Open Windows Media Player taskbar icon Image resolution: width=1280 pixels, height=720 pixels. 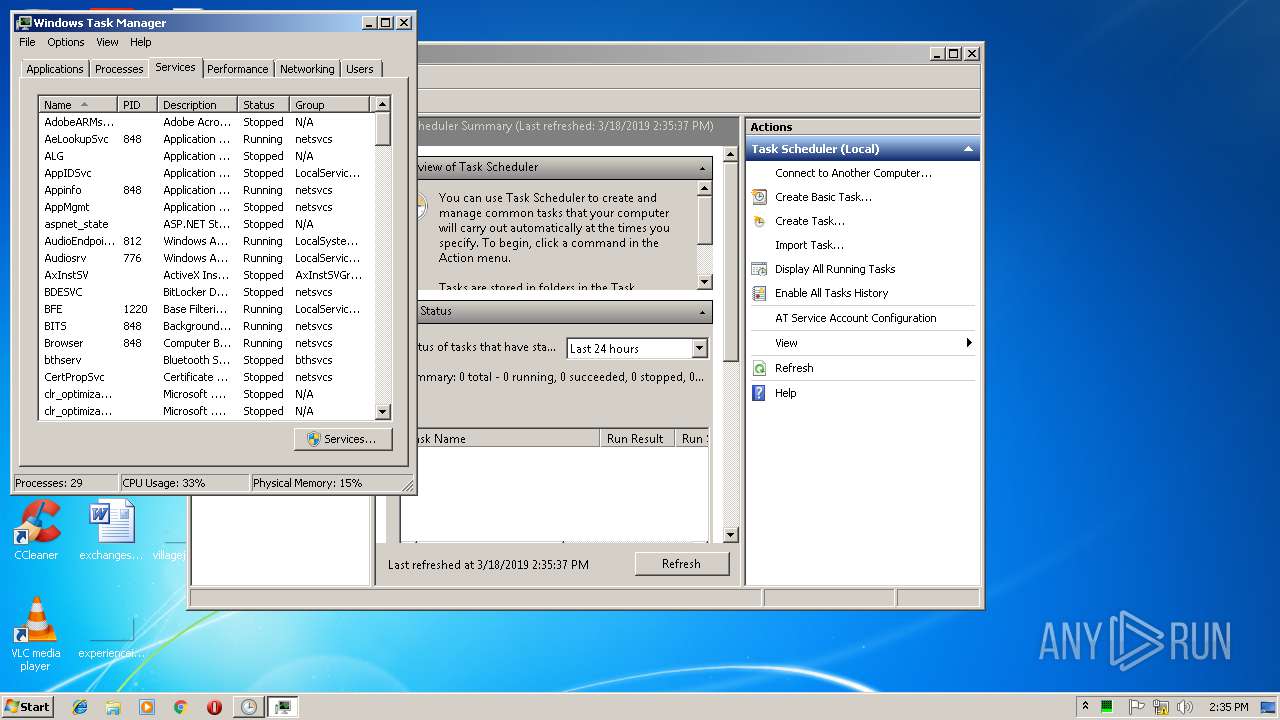tap(147, 707)
